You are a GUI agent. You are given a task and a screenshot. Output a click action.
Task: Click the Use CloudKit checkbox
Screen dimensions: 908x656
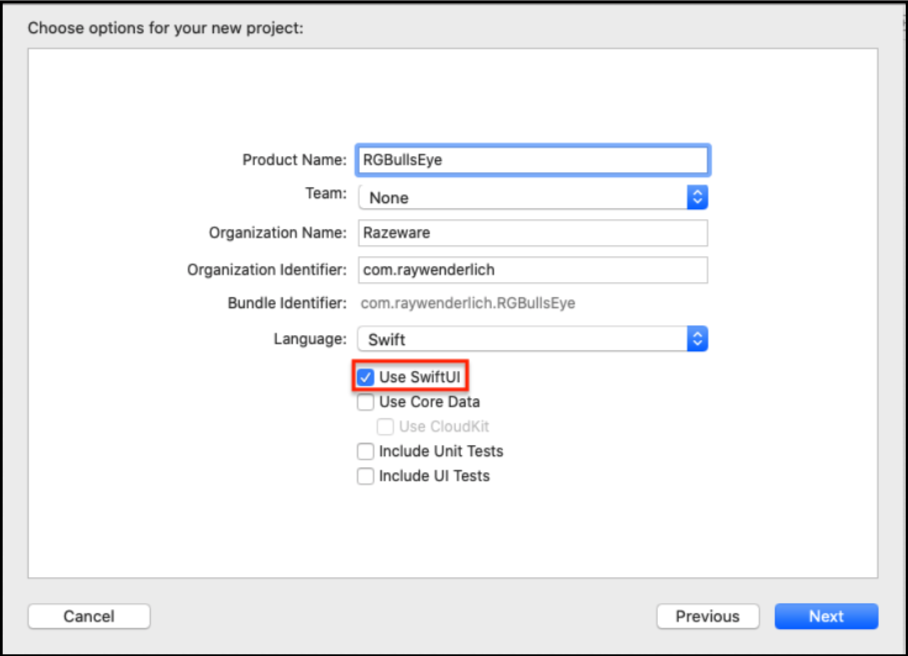(386, 427)
